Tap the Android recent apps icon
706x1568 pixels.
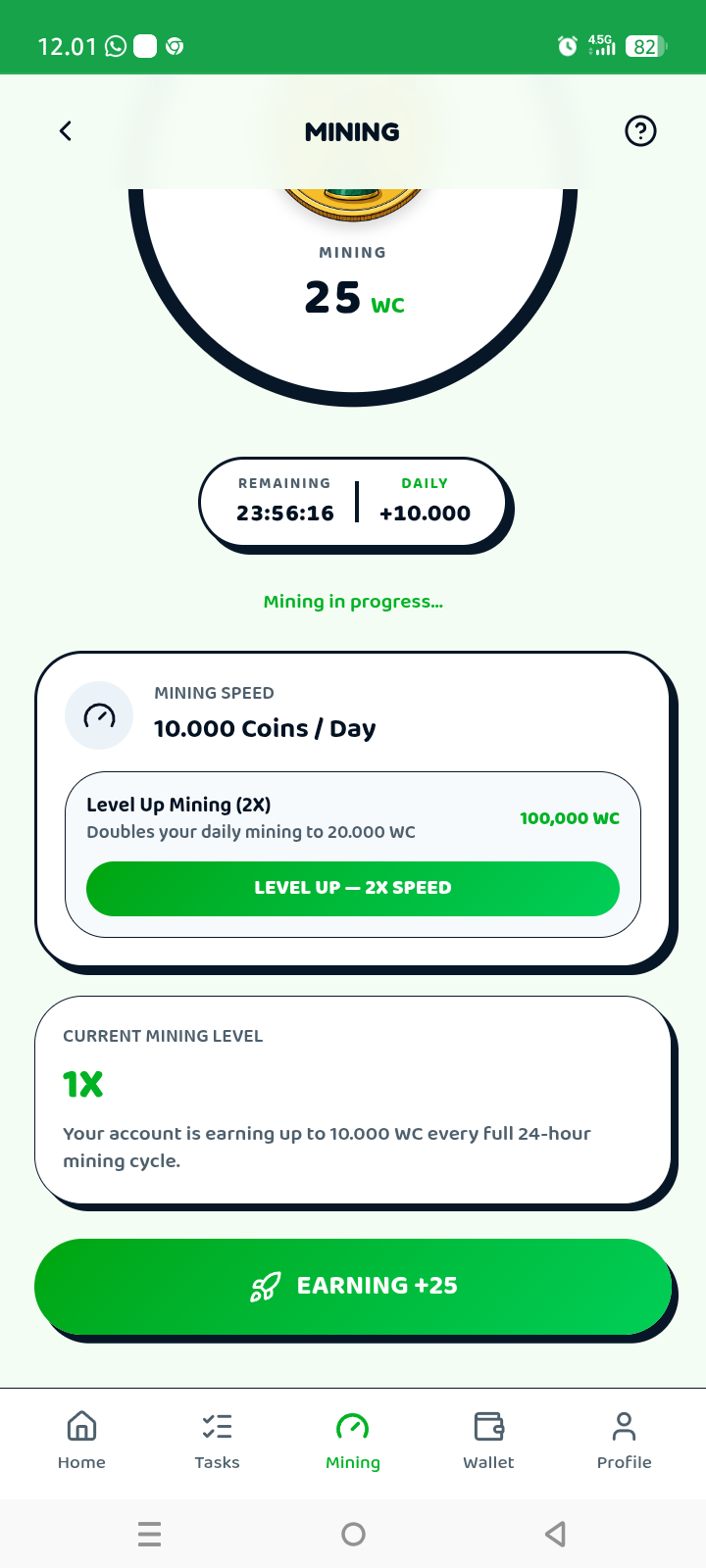pyautogui.click(x=149, y=1534)
